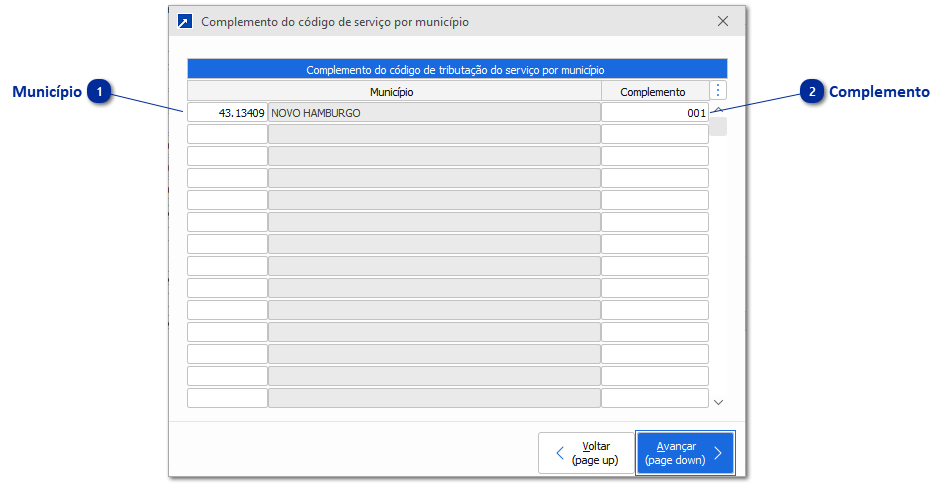The height and width of the screenshot is (493, 946).
Task: Open the three-dot column options menu
Action: click(718, 91)
